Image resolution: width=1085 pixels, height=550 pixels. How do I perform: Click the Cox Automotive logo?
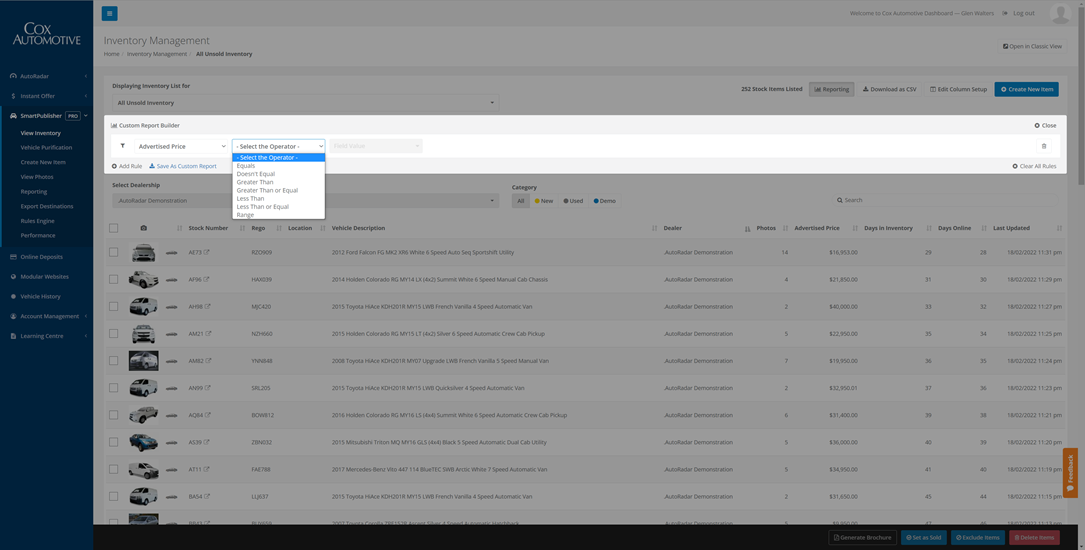(x=46, y=33)
